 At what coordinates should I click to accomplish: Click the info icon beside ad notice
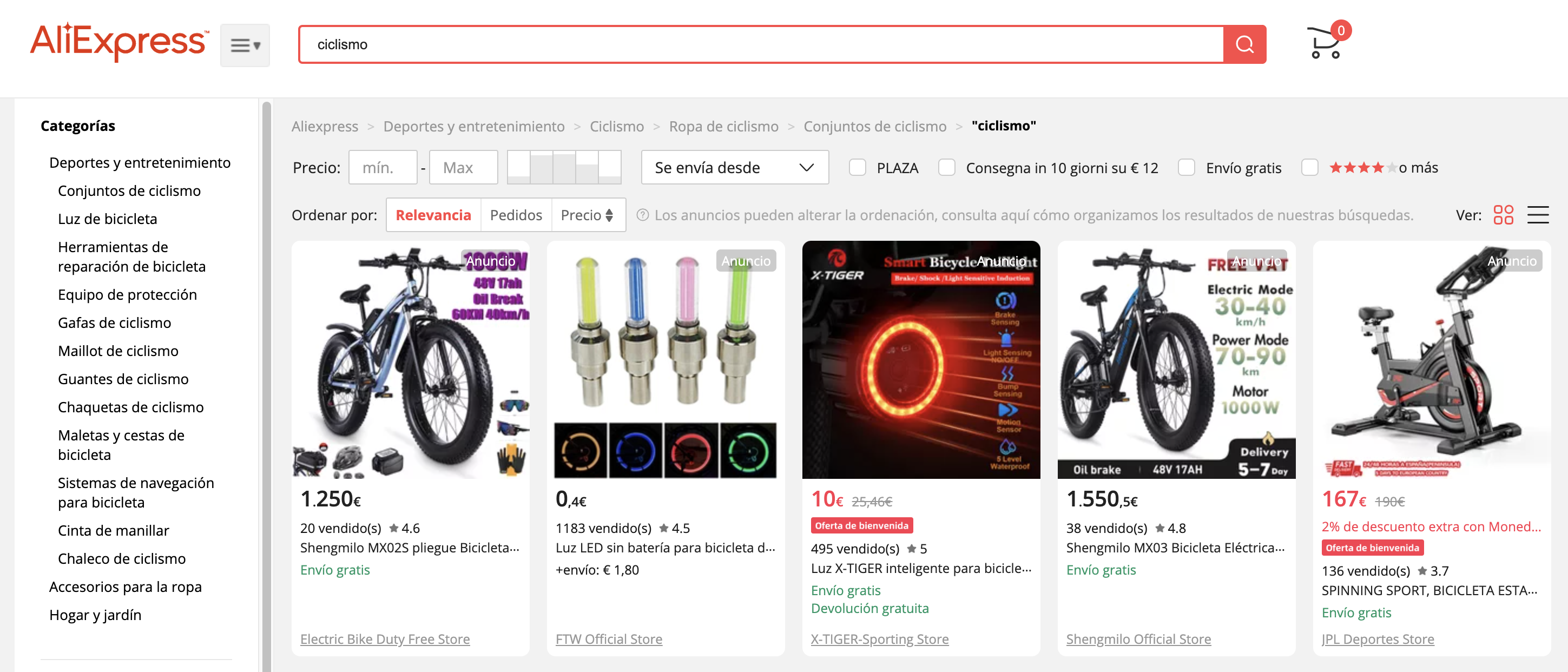click(642, 215)
